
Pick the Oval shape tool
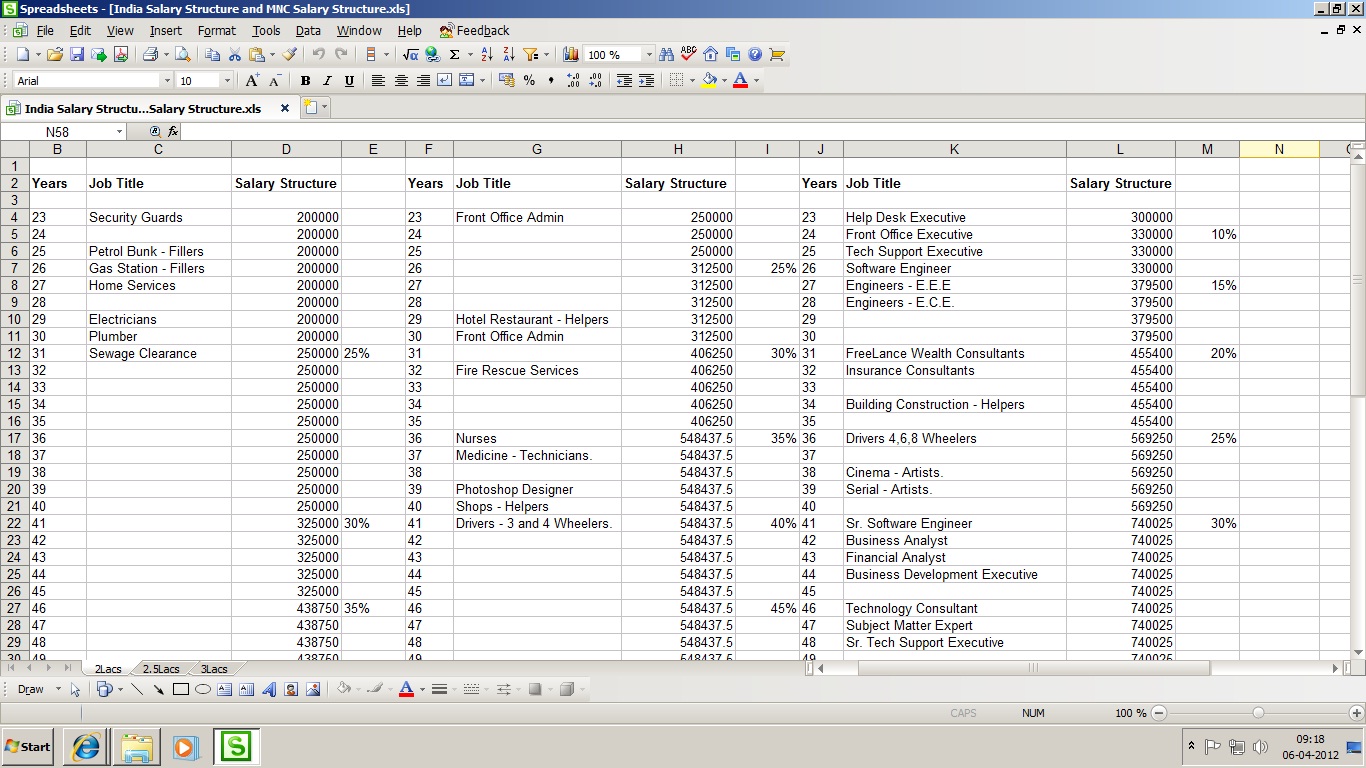point(202,689)
